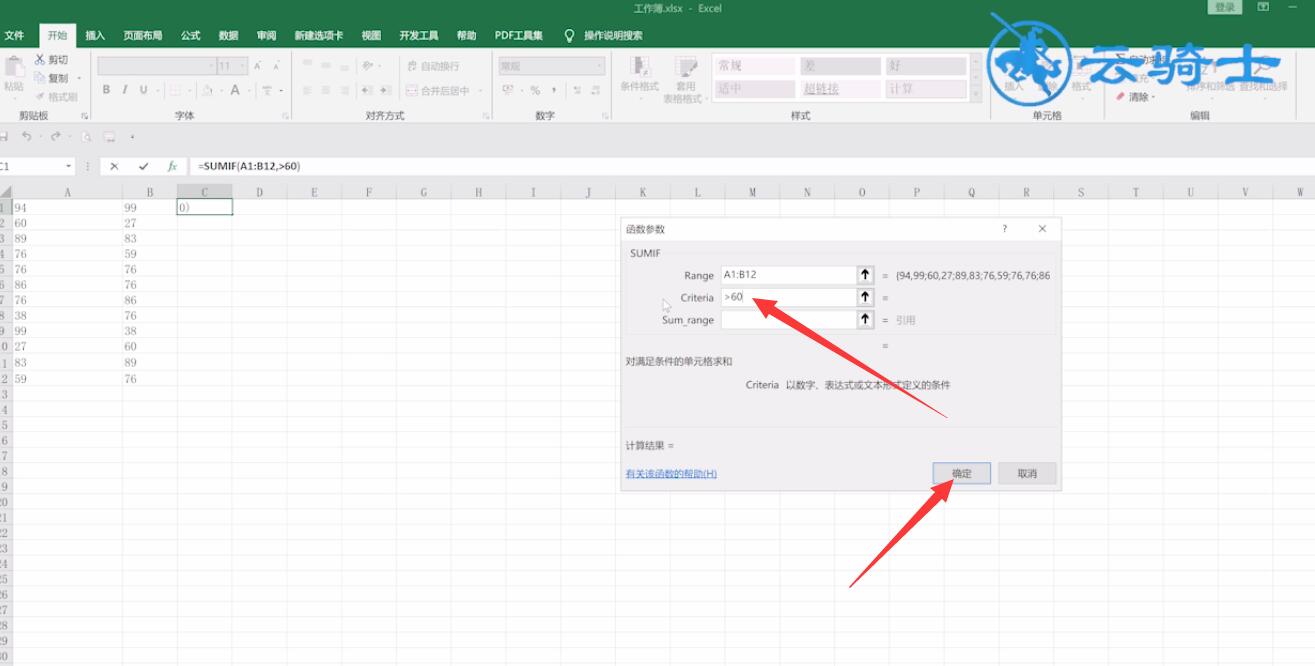
Task: Focus the Range input field
Action: click(x=788, y=275)
